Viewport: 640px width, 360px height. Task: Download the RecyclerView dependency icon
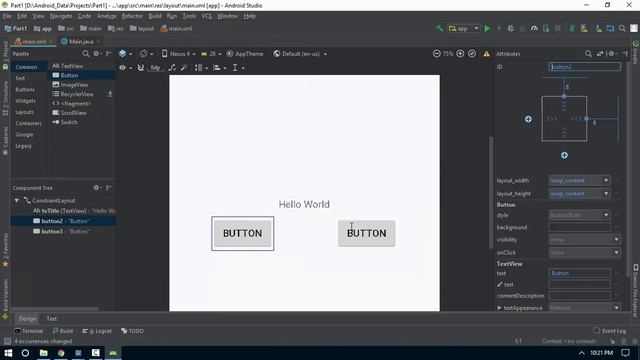tap(110, 94)
